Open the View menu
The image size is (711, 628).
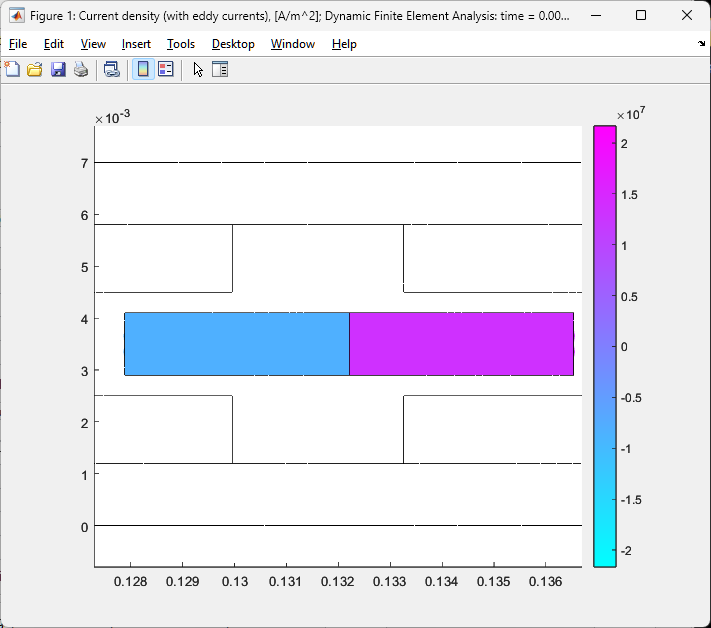pos(93,44)
